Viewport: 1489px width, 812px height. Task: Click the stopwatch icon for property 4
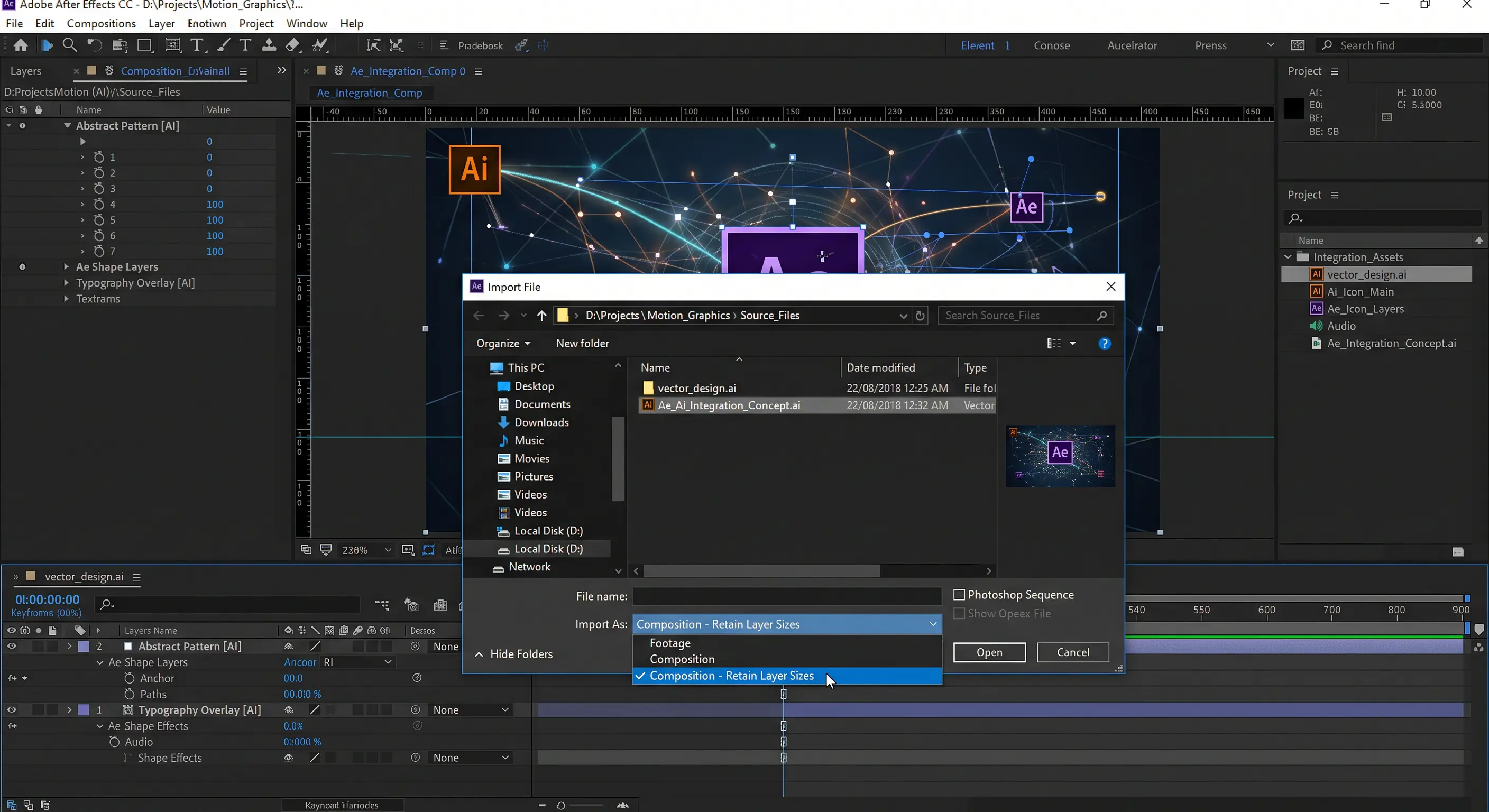[99, 204]
